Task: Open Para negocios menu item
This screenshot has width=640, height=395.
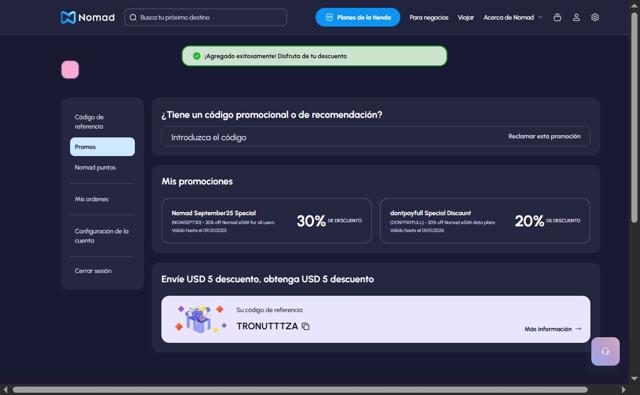Action: pos(429,18)
